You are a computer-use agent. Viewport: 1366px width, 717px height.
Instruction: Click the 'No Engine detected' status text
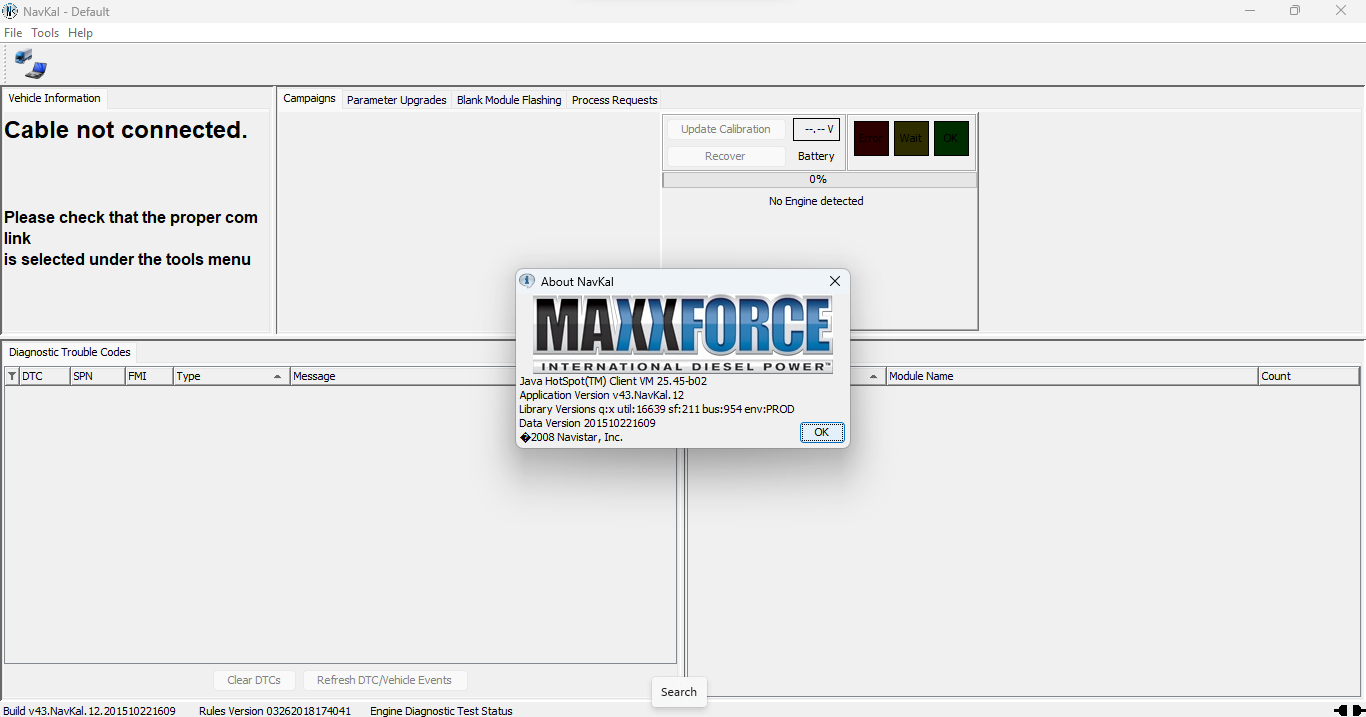pos(816,201)
